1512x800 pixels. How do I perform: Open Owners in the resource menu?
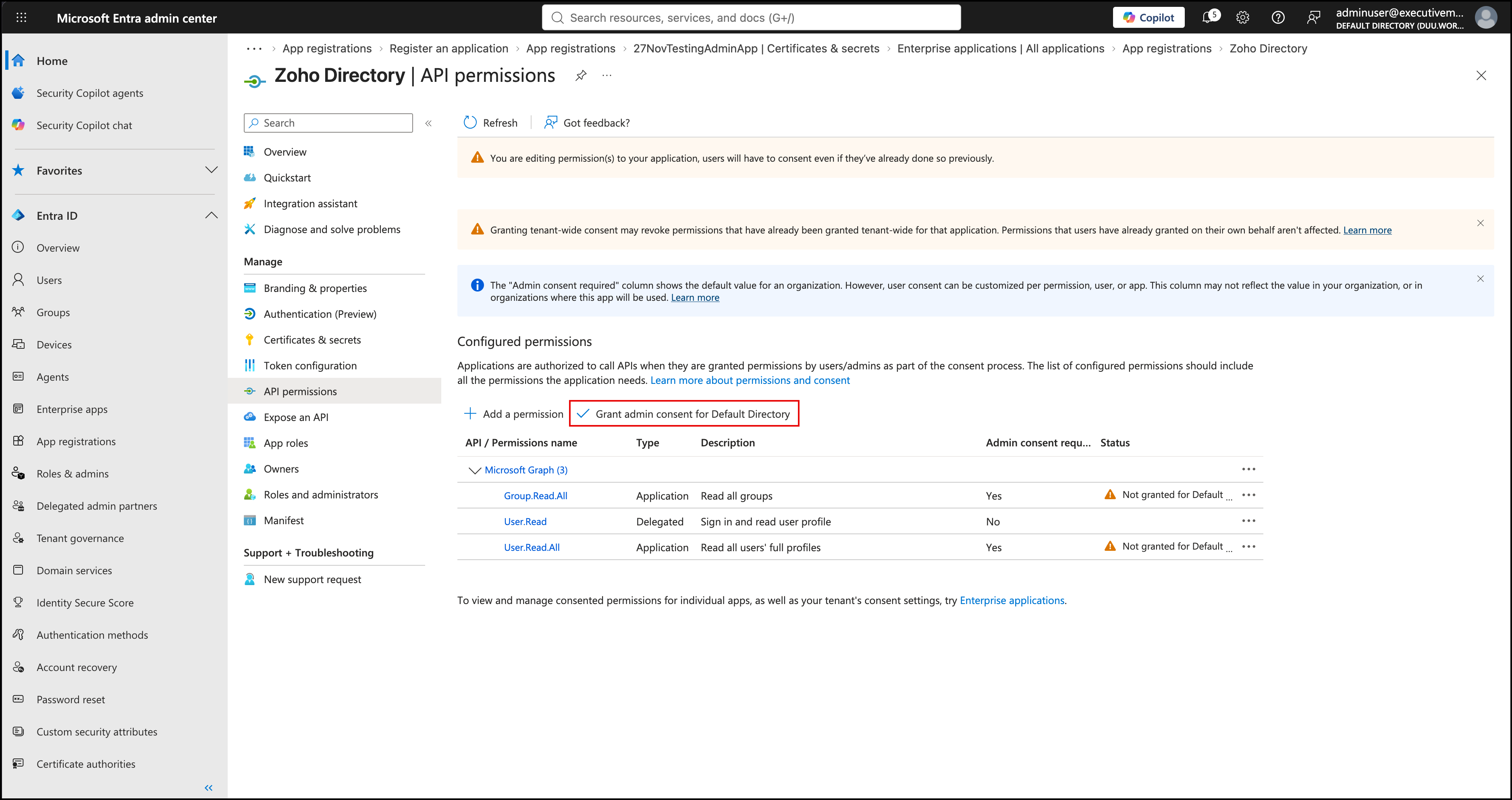point(280,469)
